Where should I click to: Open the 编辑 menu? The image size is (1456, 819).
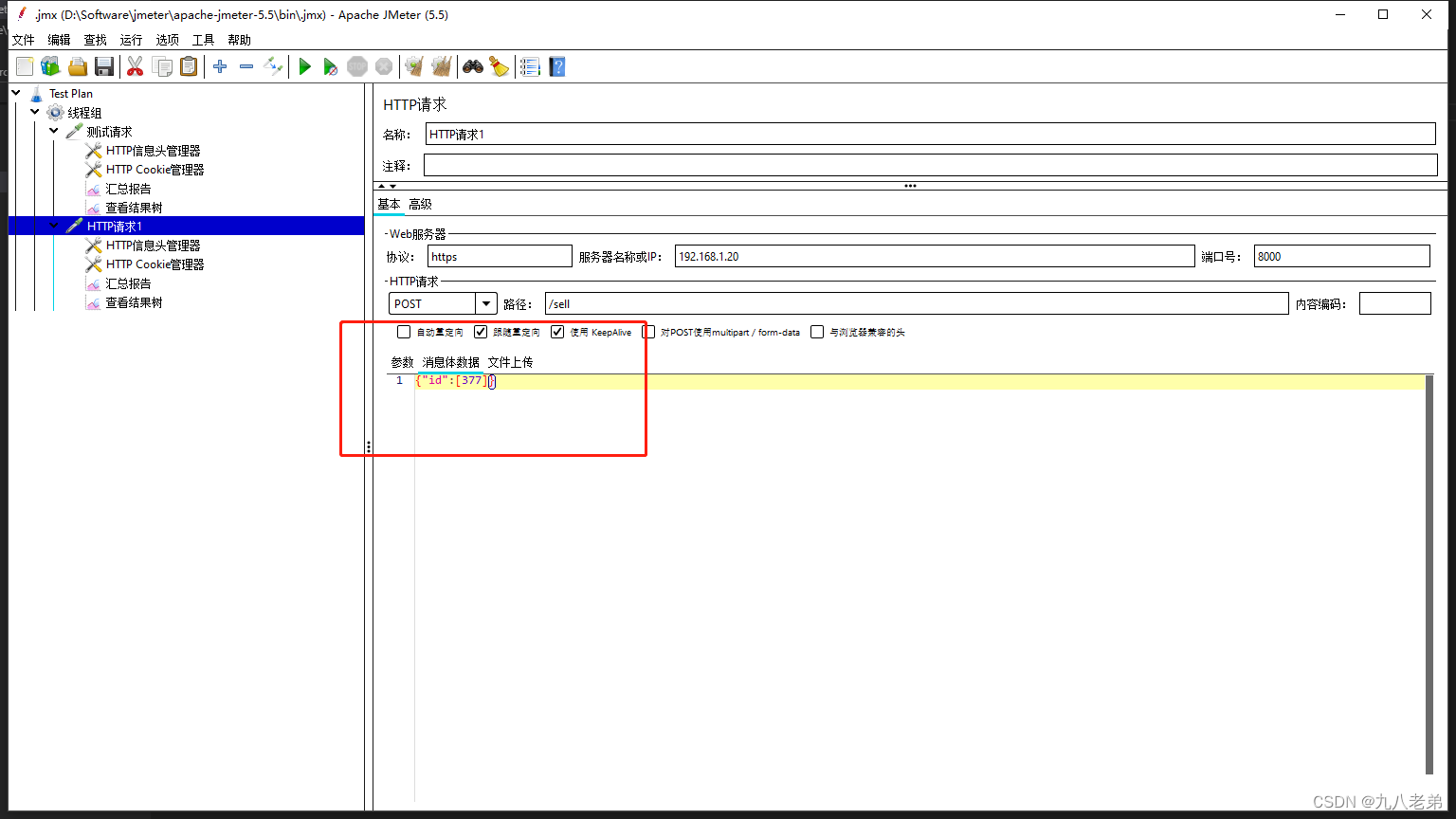(x=59, y=40)
